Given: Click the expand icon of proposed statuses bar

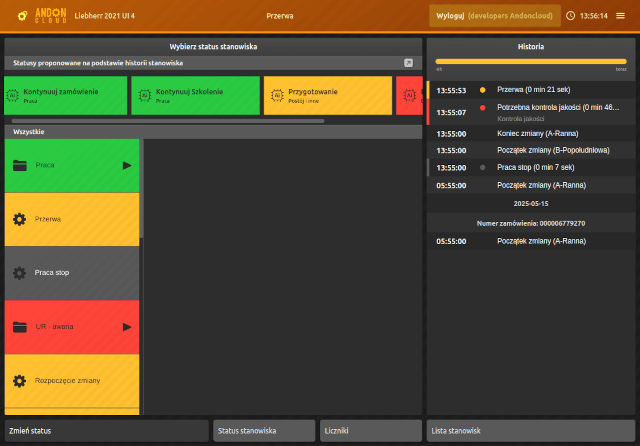Looking at the screenshot, I should coord(408,63).
